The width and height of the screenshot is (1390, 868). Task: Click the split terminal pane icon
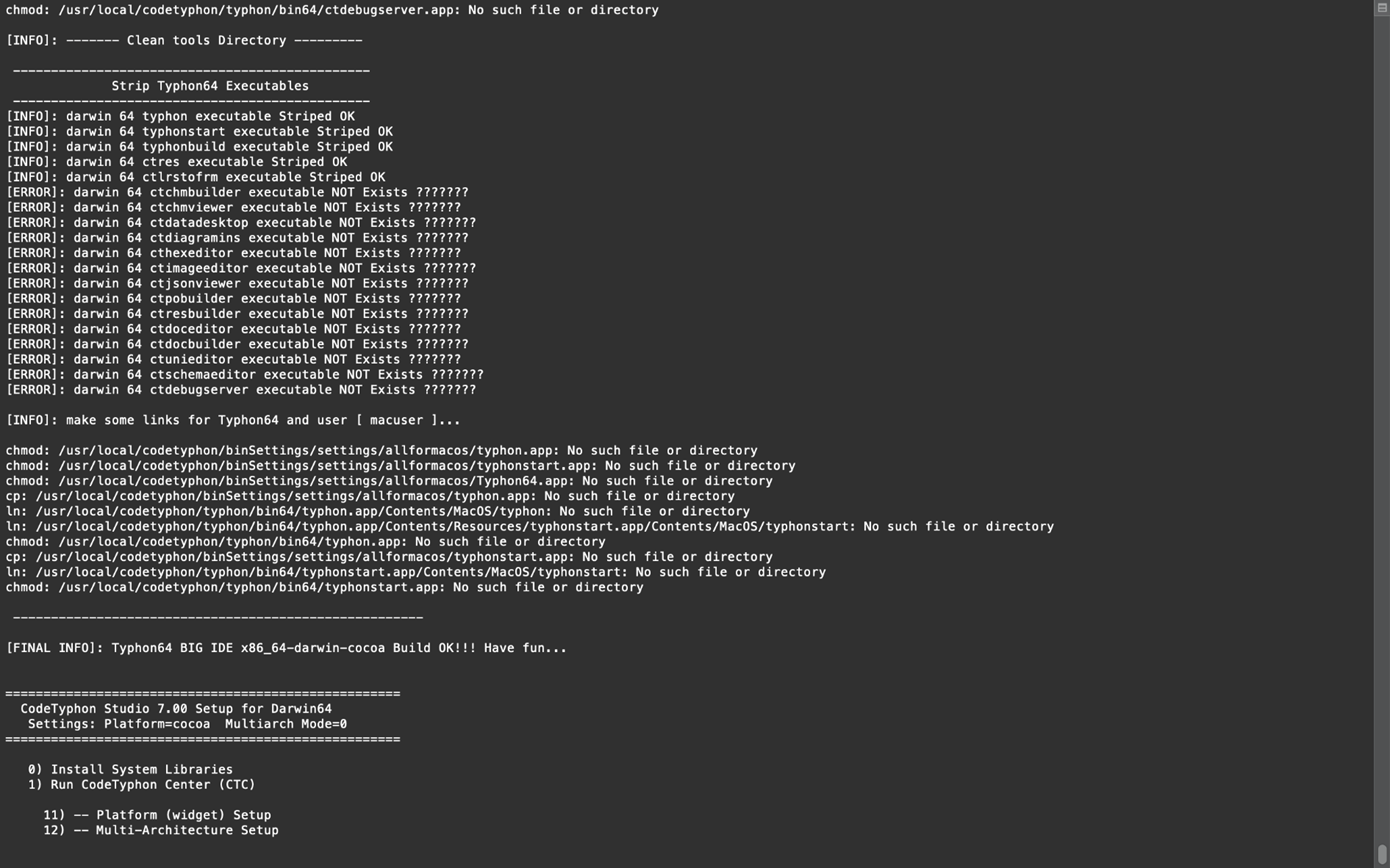pos(1382,7)
